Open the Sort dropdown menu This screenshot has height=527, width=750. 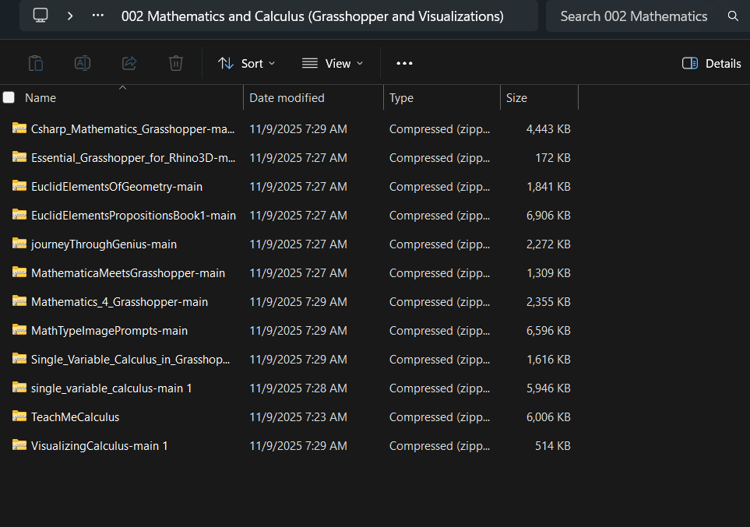click(246, 63)
